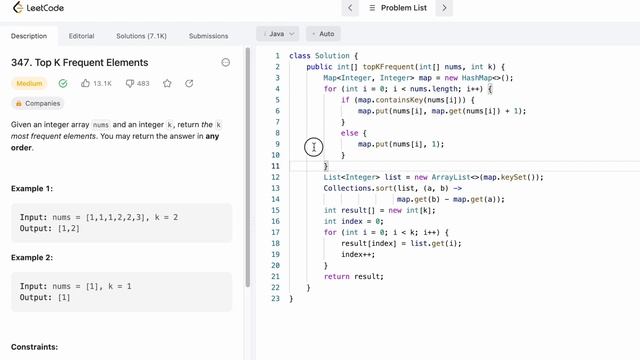This screenshot has height=360, width=640.
Task: Open the Java language dropdown
Action: click(278, 34)
